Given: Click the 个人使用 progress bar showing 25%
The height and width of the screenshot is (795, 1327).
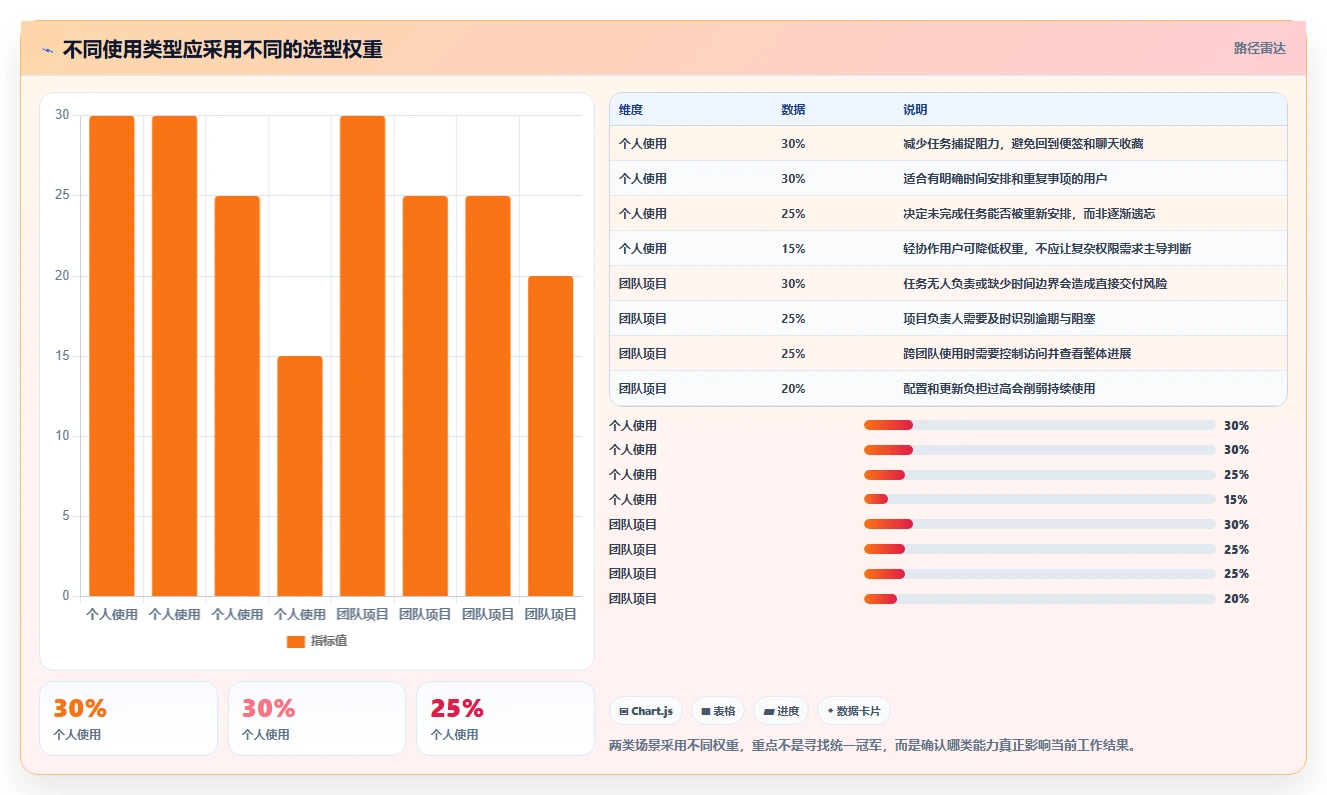Looking at the screenshot, I should (1040, 475).
